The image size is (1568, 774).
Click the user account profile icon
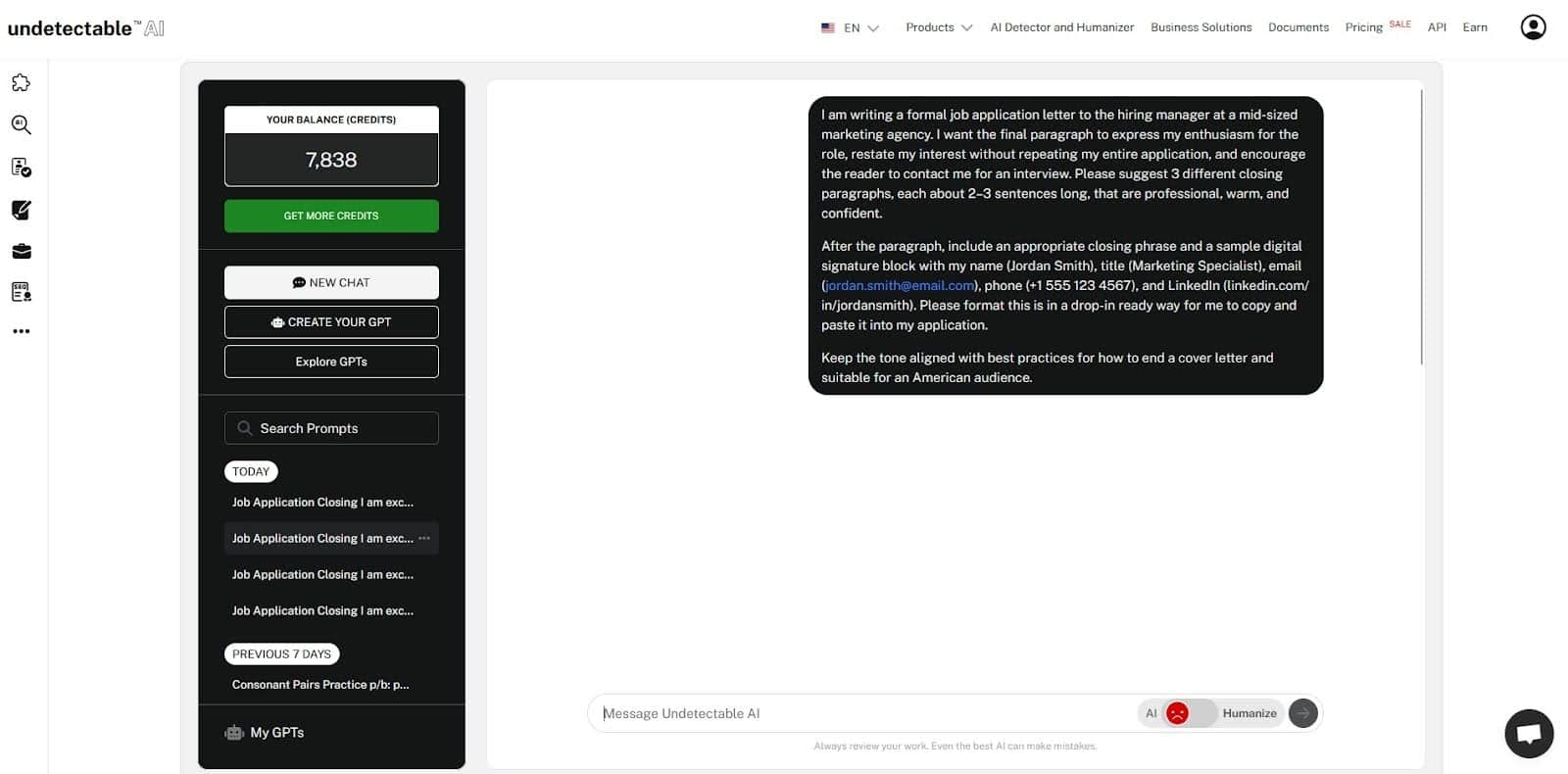[x=1533, y=27]
